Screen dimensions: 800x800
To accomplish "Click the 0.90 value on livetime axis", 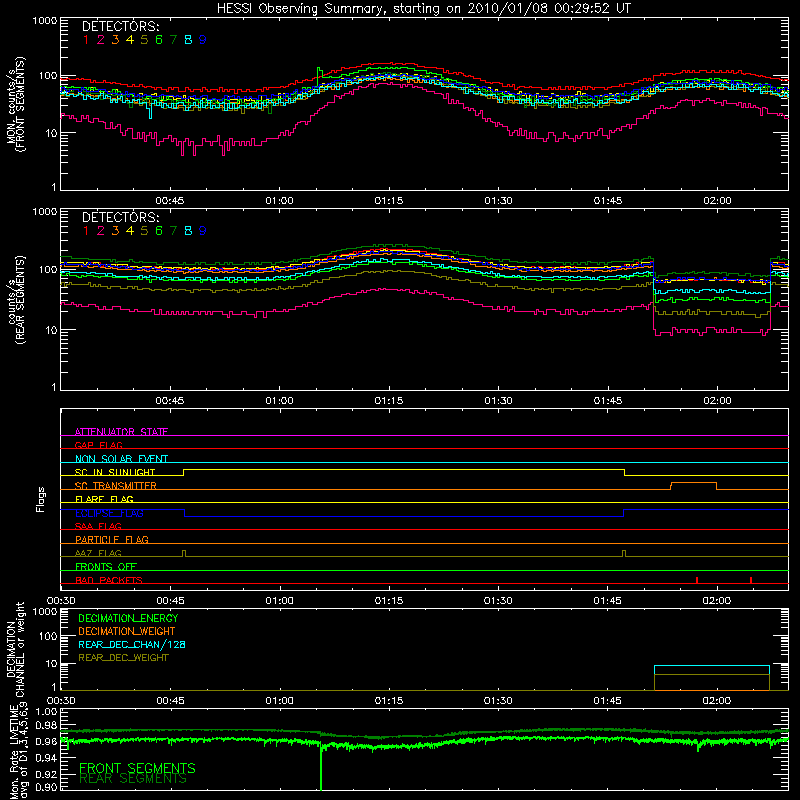I will [x=46, y=787].
